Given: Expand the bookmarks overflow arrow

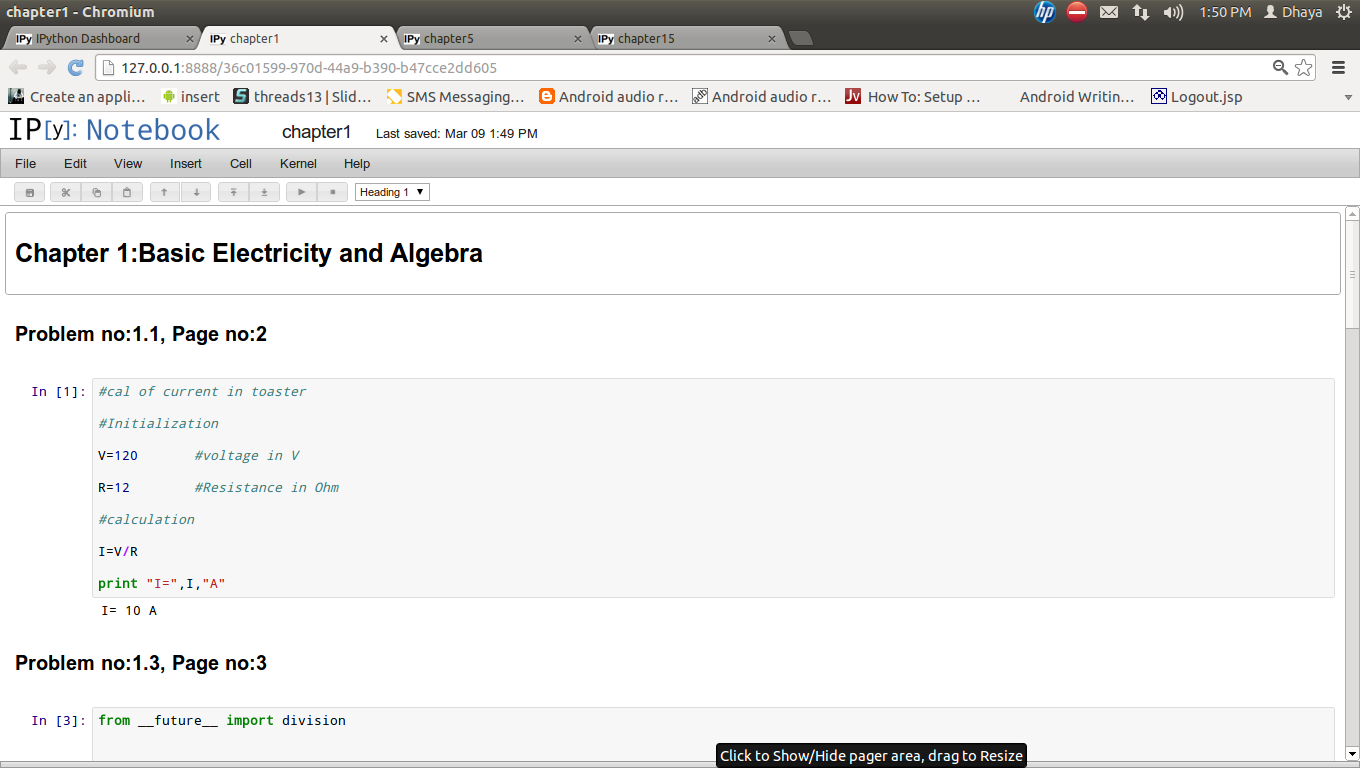Looking at the screenshot, I should tap(1348, 97).
